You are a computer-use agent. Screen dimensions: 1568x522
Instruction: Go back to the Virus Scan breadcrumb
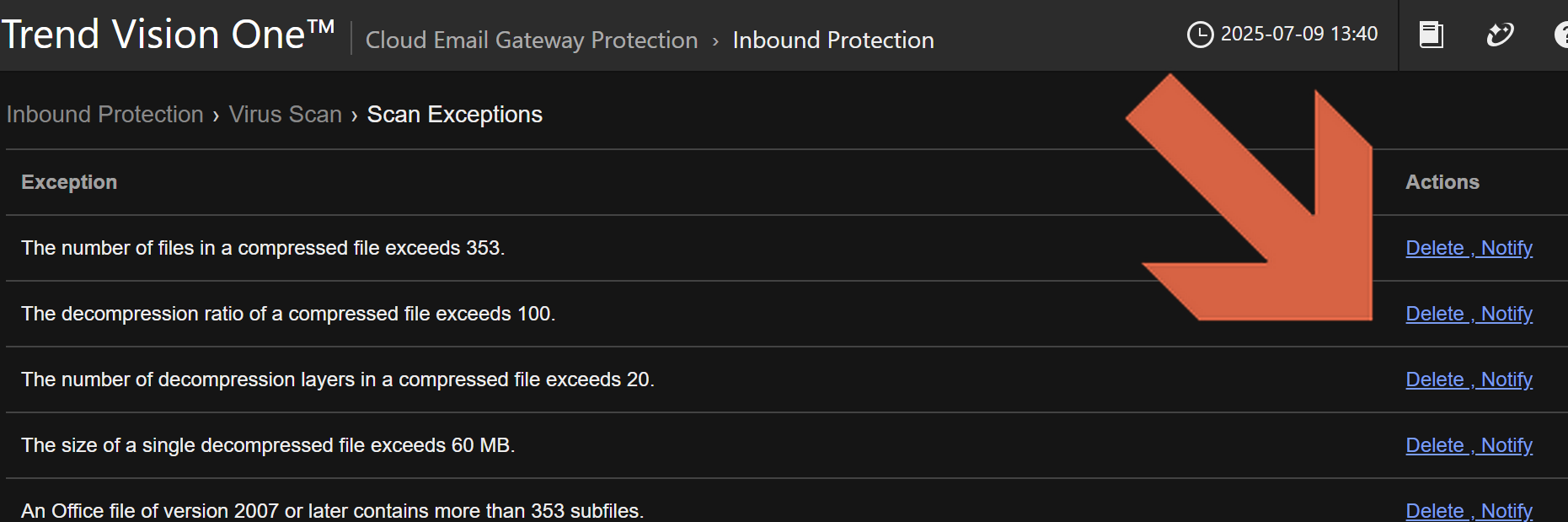pos(286,115)
